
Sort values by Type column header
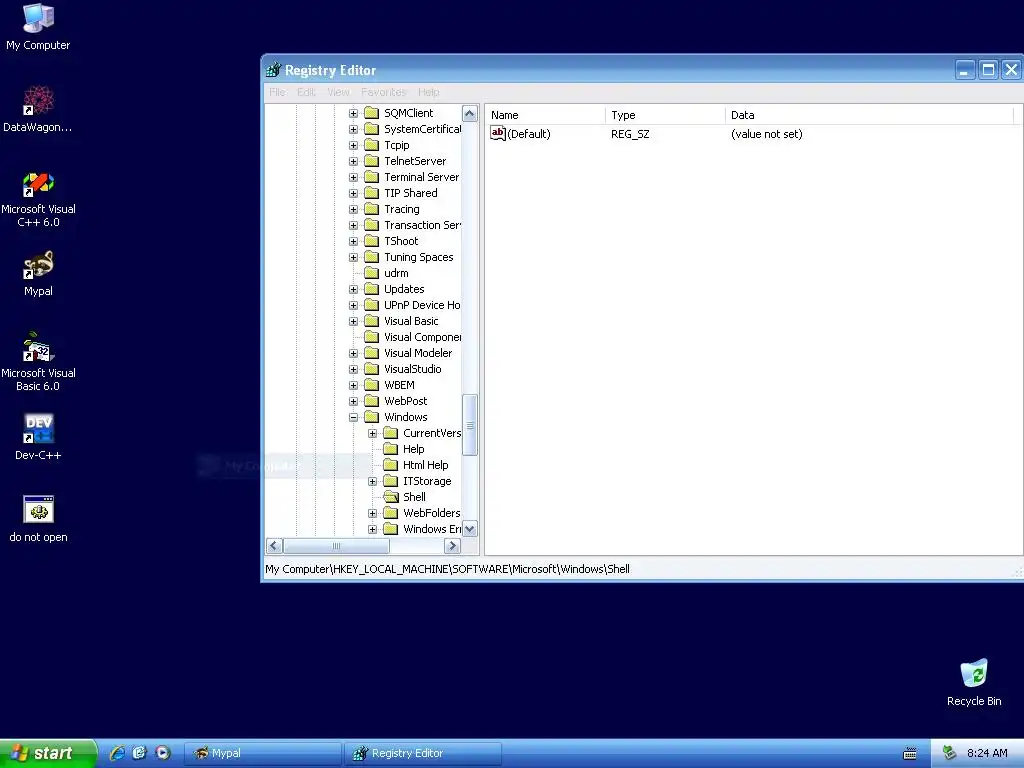click(x=665, y=115)
